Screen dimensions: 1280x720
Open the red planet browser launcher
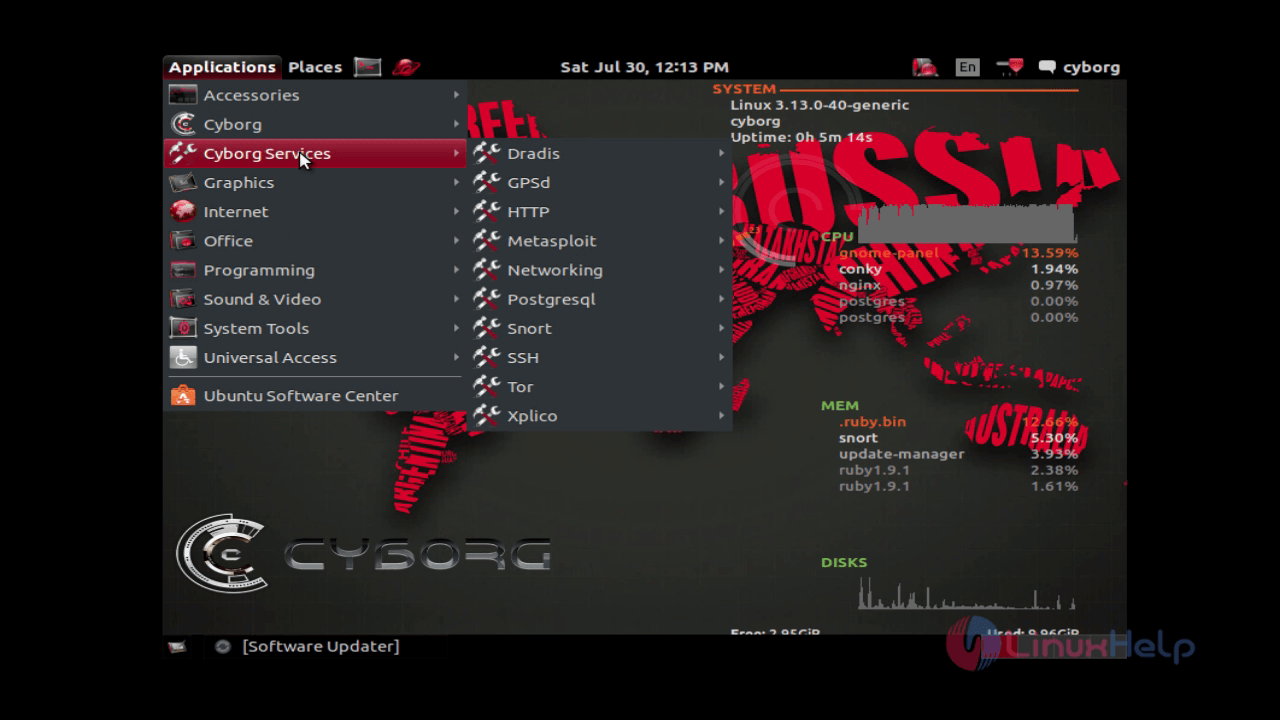[x=406, y=67]
